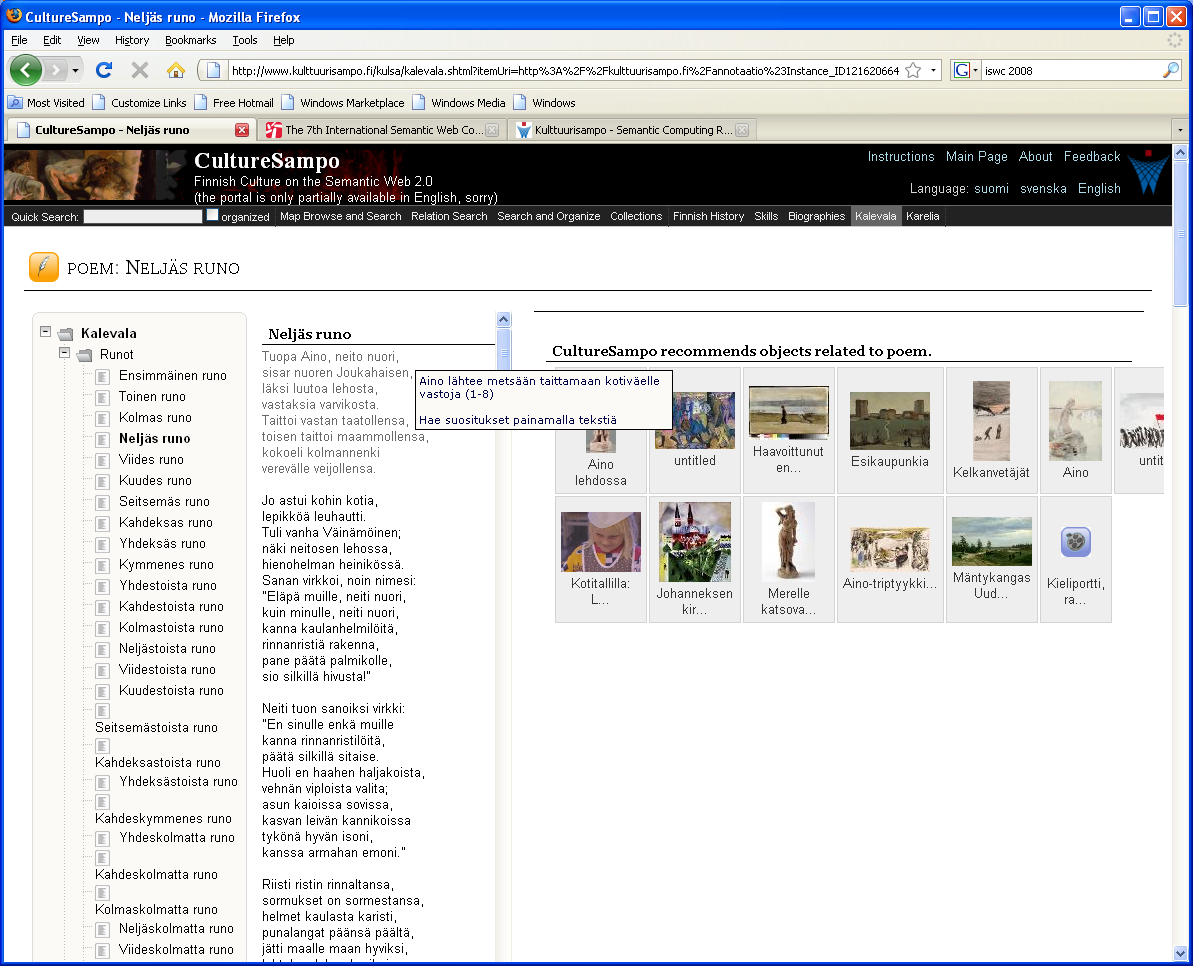Switch to the Kulttuurisampo - Semantic Computing tab

pos(631,130)
